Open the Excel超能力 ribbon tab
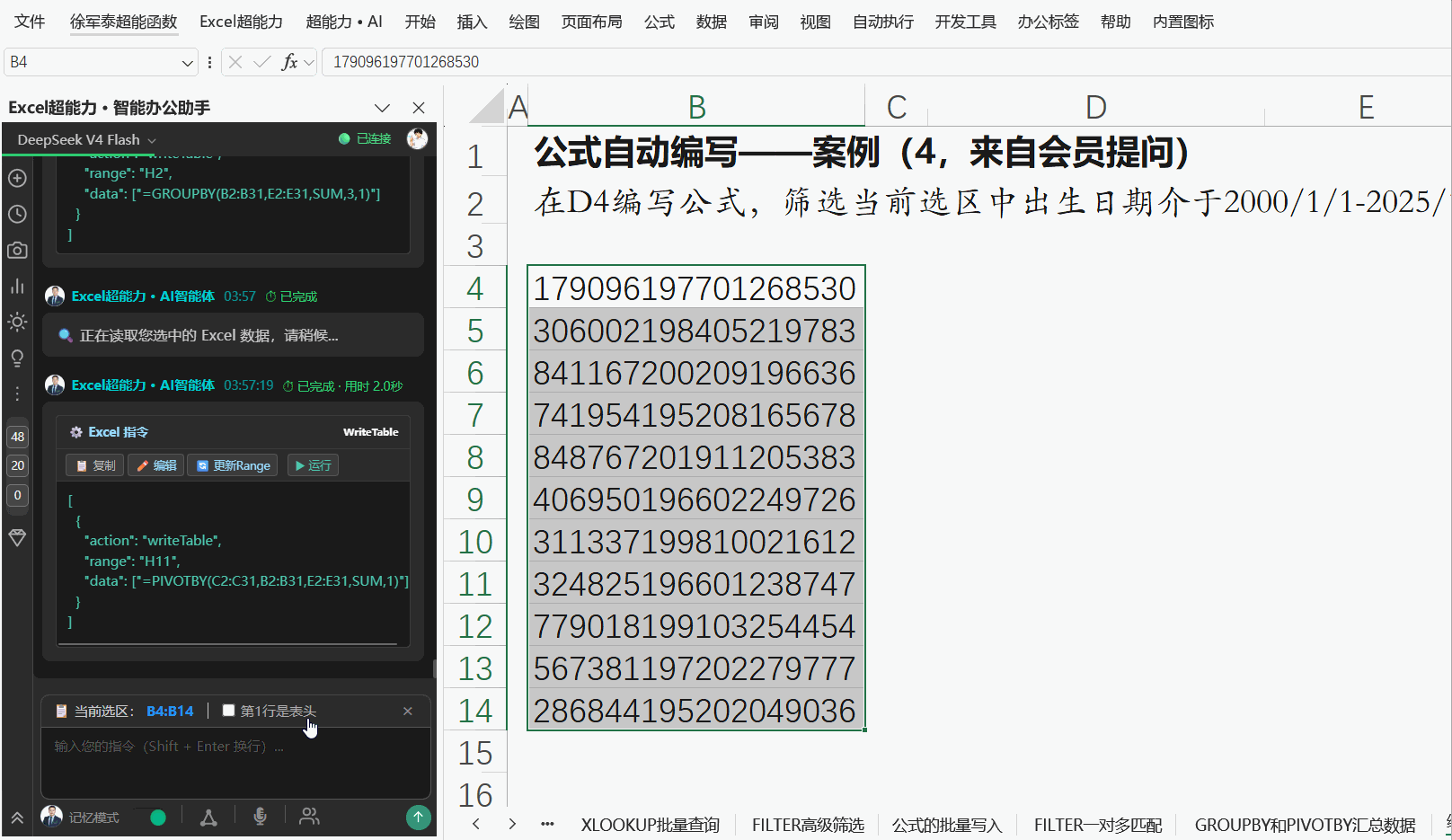1452x840 pixels. tap(241, 22)
